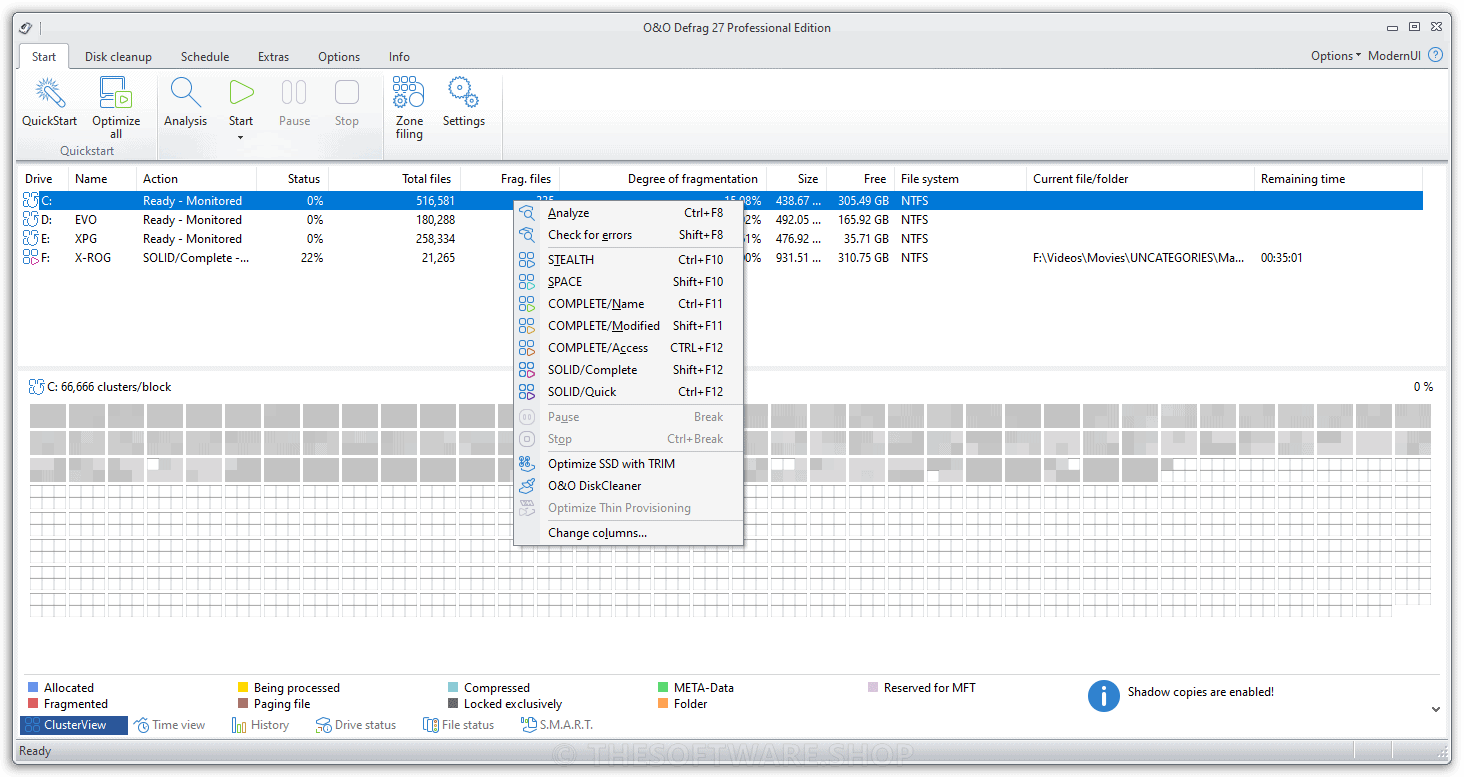This screenshot has width=1464, height=777.
Task: Switch to the Disk cleanup ribbon tab
Action: (118, 57)
